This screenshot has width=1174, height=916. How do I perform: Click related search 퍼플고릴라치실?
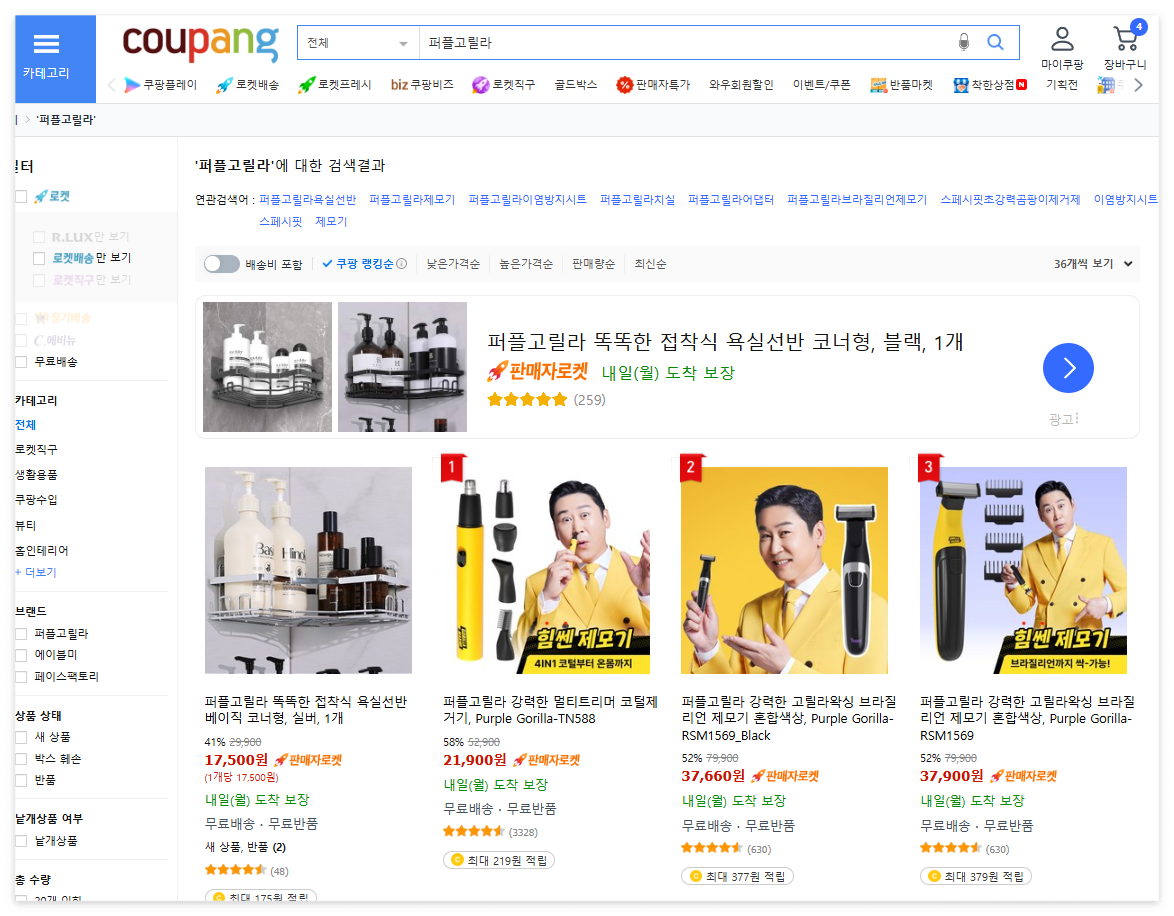(637, 199)
